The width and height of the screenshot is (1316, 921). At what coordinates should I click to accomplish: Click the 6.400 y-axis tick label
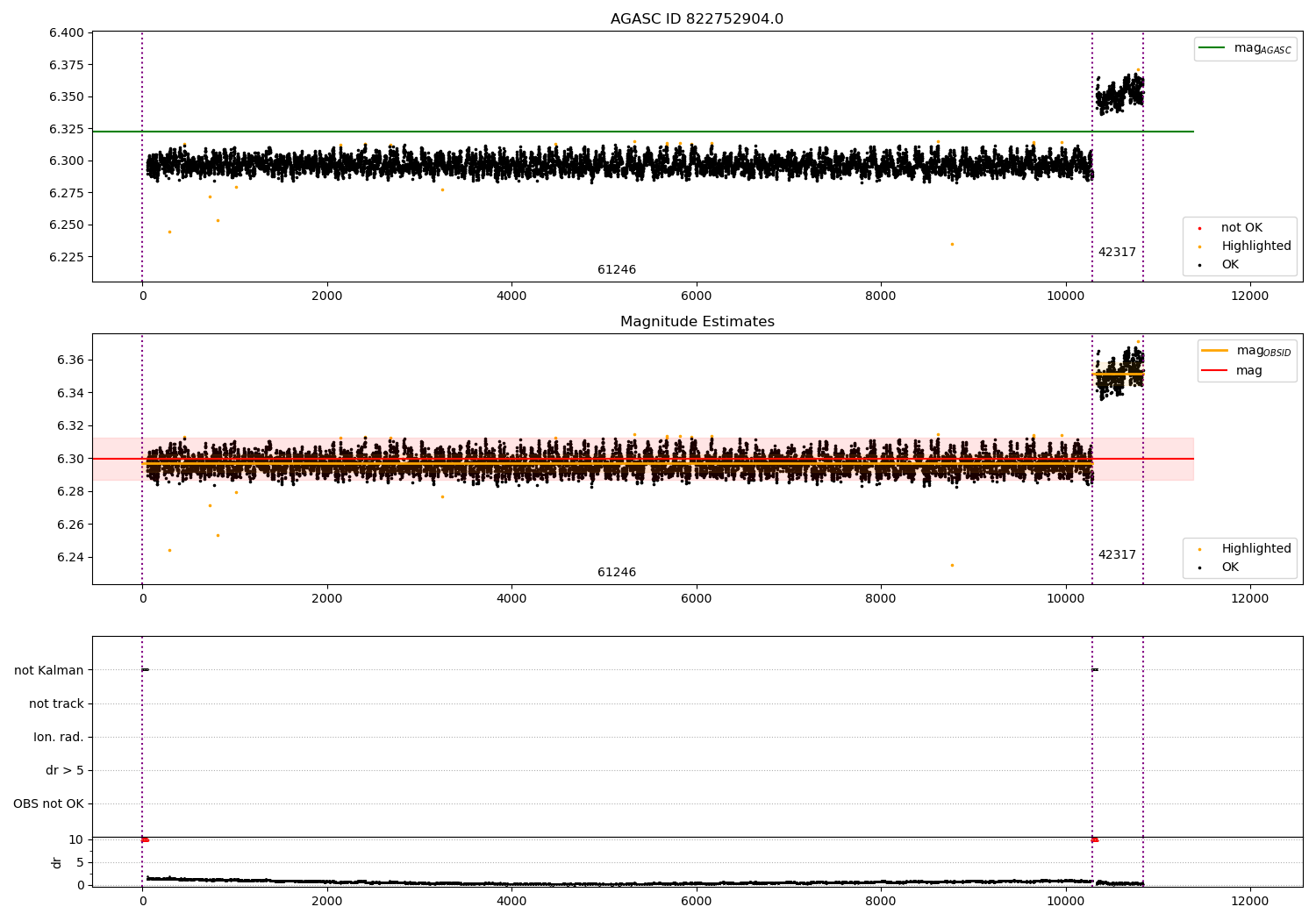(67, 33)
